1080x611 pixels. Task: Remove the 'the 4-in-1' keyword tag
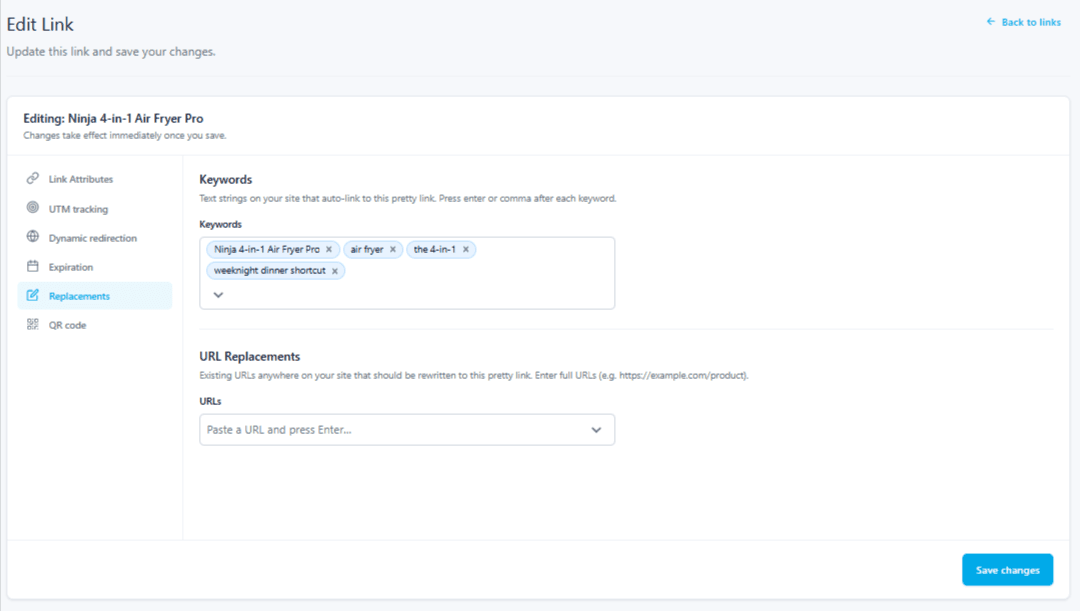pyautogui.click(x=466, y=249)
